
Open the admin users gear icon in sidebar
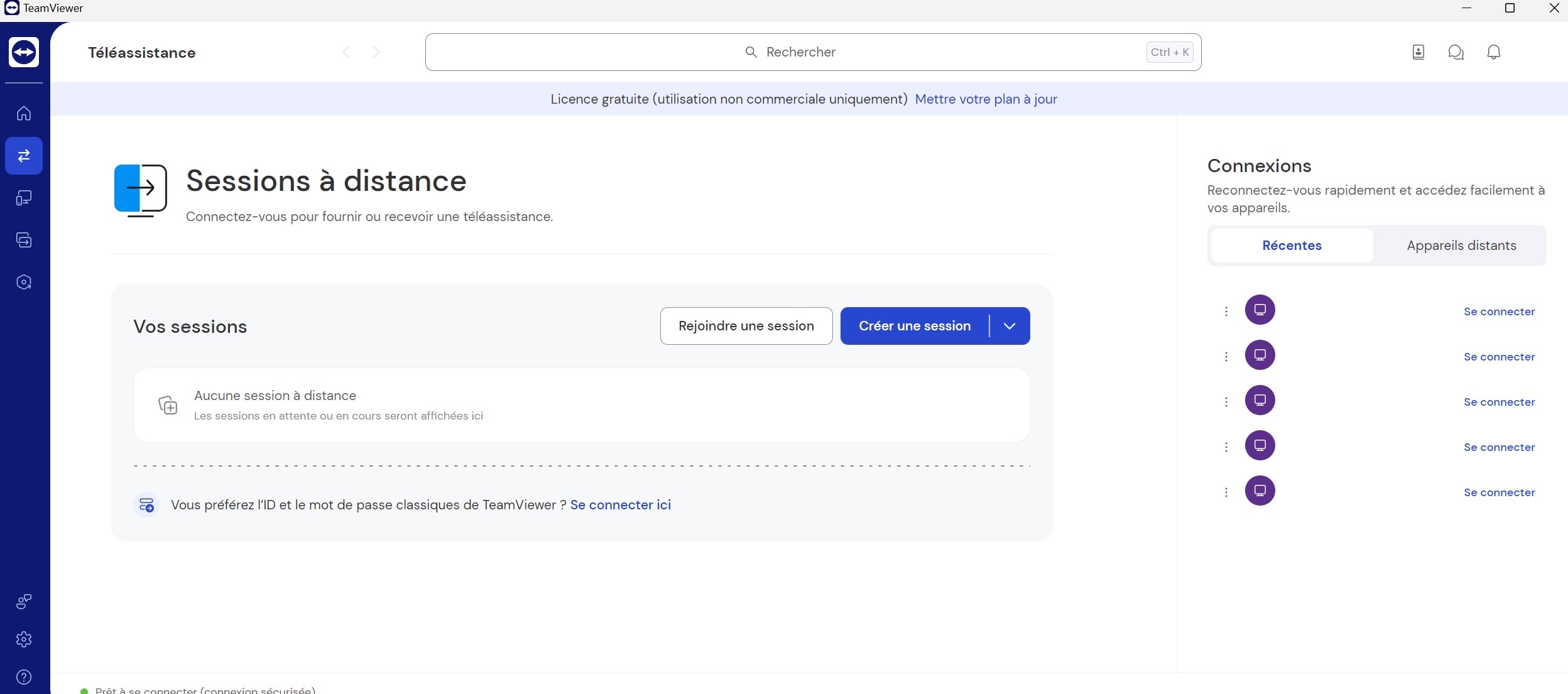coord(24,602)
